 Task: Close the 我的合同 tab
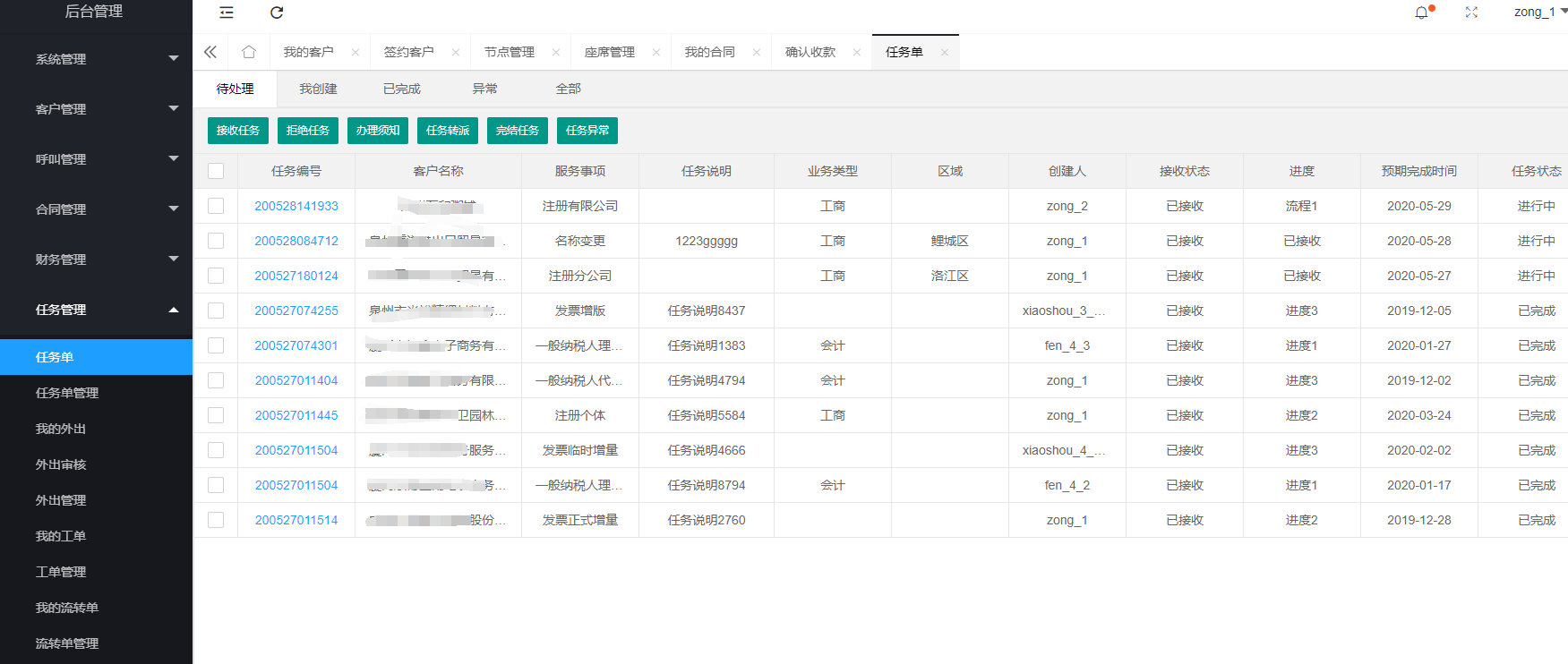tap(757, 52)
